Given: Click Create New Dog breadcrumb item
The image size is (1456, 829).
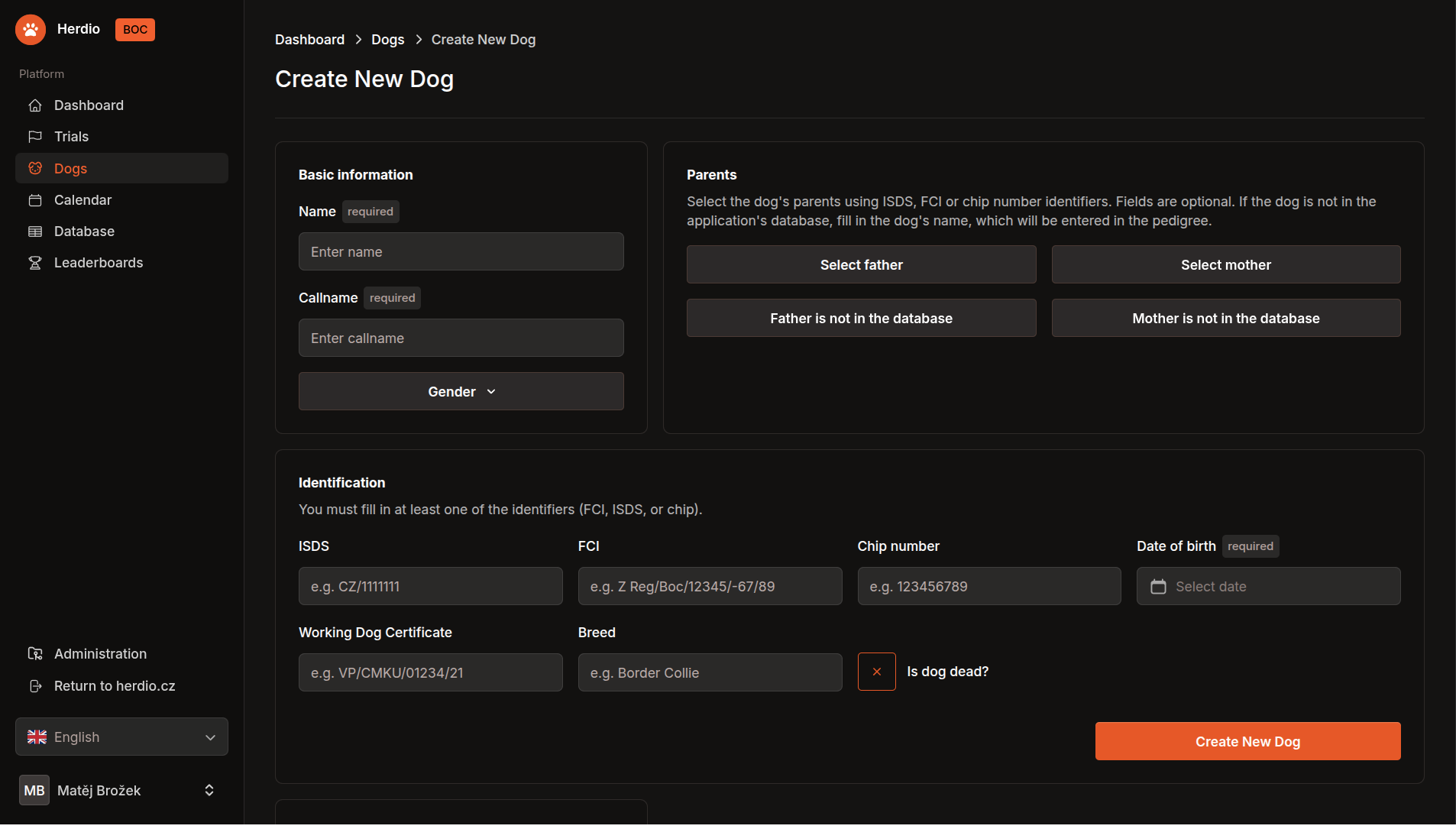Looking at the screenshot, I should click(484, 40).
